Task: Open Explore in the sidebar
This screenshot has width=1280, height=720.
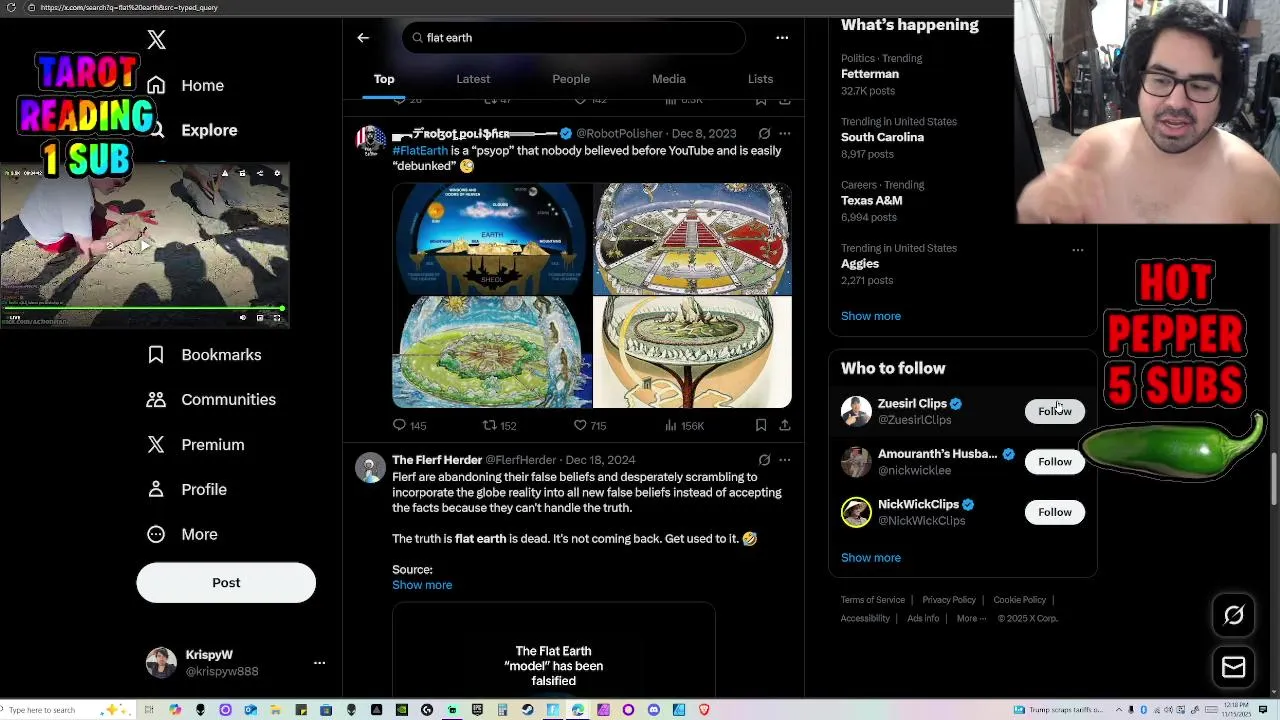Action: pyautogui.click(x=194, y=131)
